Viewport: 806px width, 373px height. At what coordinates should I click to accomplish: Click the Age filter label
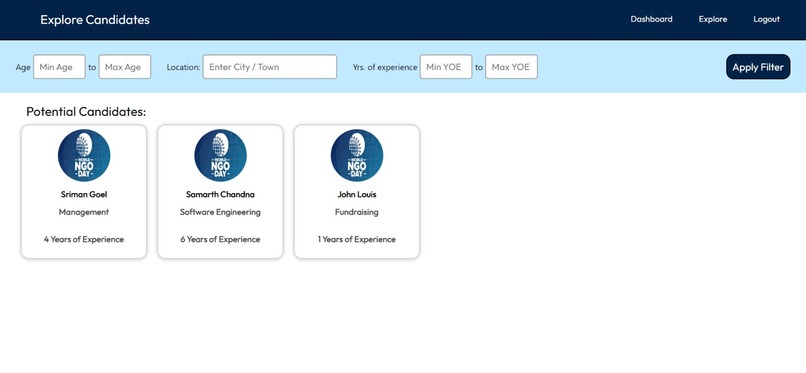tap(23, 67)
